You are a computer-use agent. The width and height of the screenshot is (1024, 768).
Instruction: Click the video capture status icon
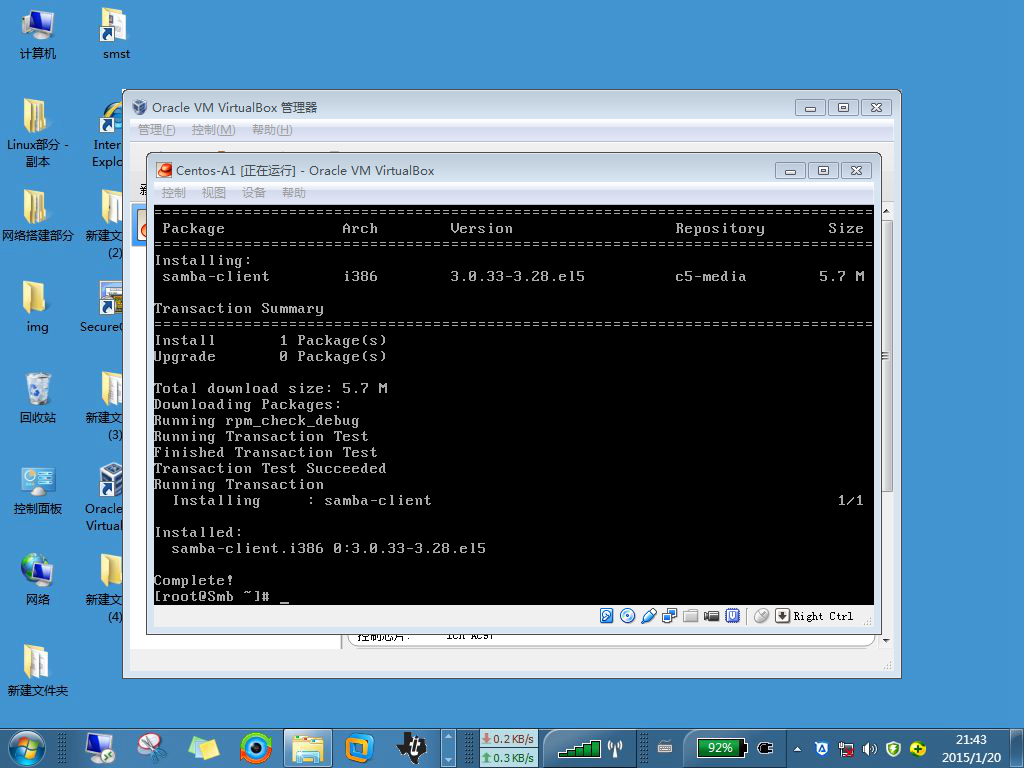pyautogui.click(x=711, y=616)
